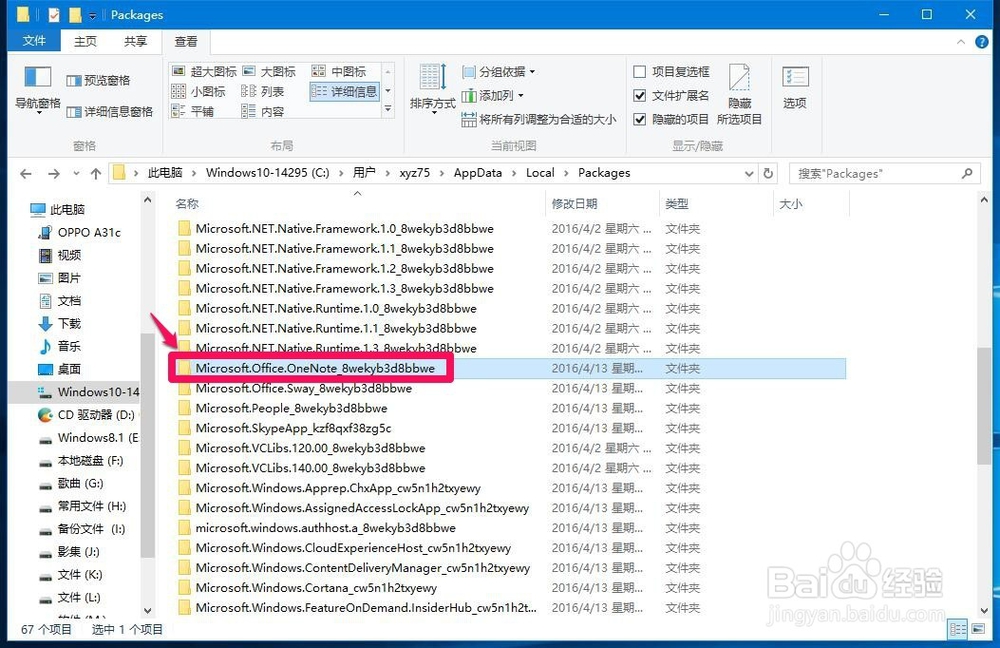Viewport: 1000px width, 648px height.
Task: Open the Home (主页) tab
Action: tap(85, 41)
